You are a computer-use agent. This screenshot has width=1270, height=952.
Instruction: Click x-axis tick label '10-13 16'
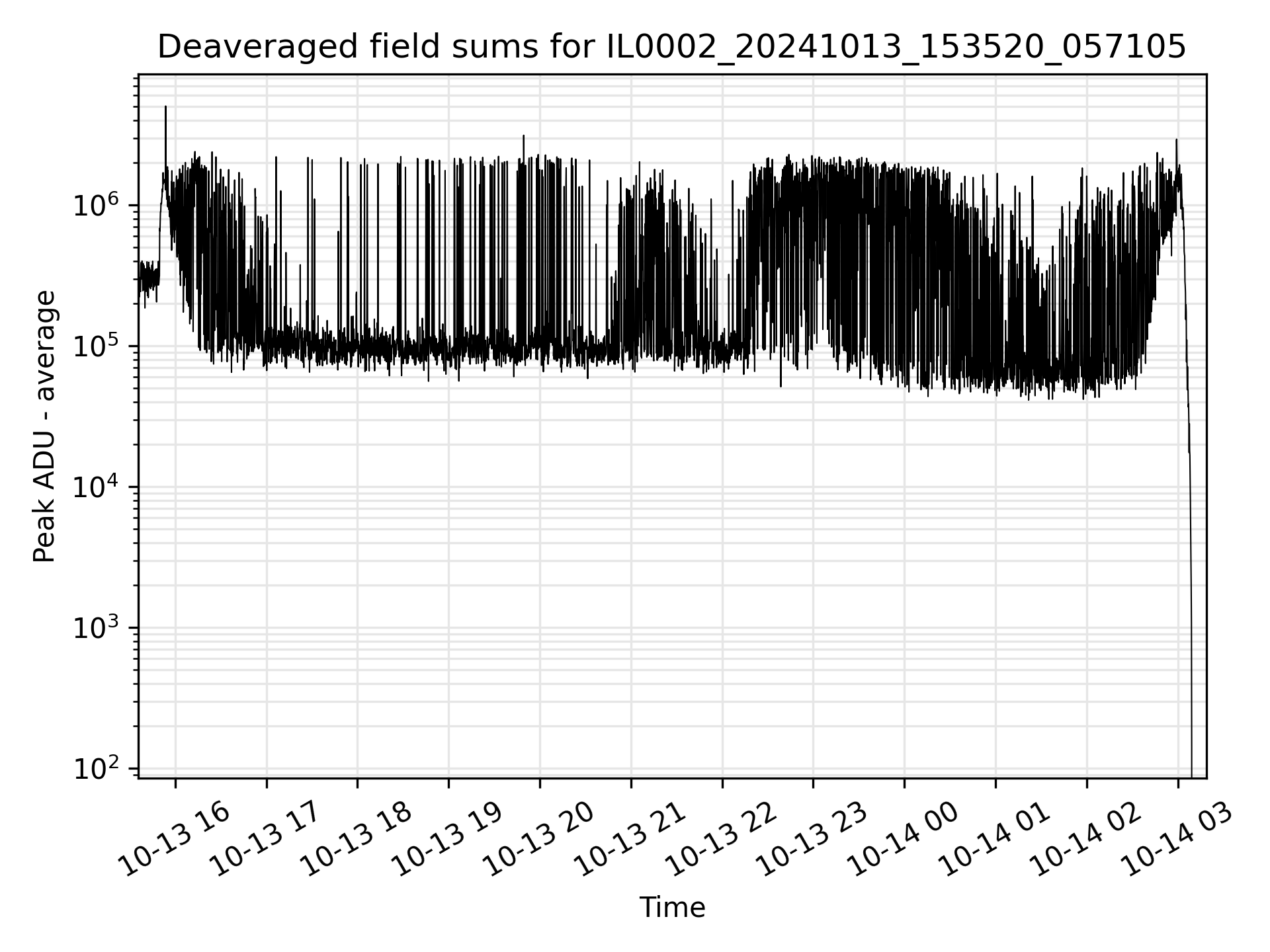tap(174, 840)
